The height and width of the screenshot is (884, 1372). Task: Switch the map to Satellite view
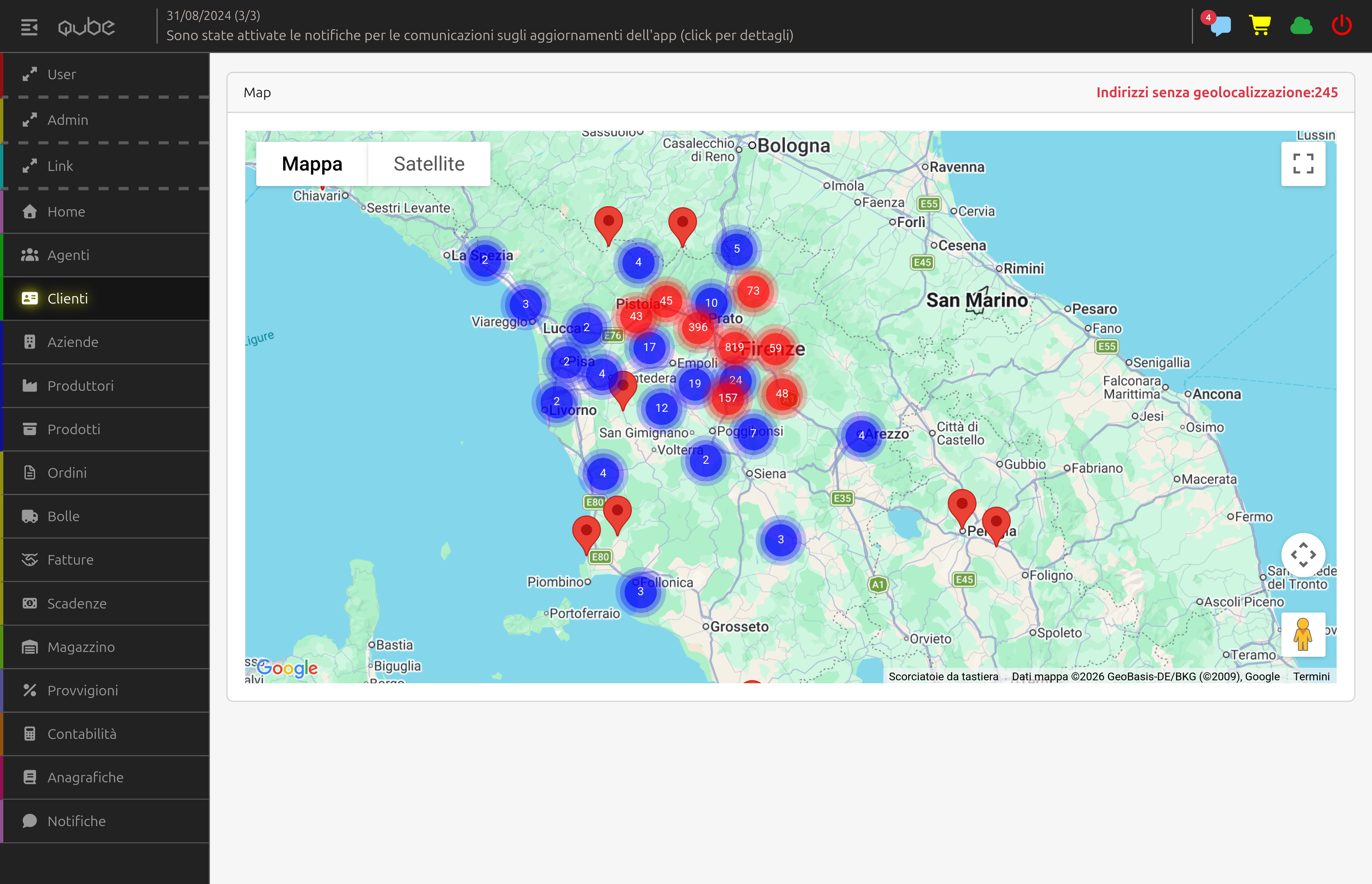click(429, 164)
